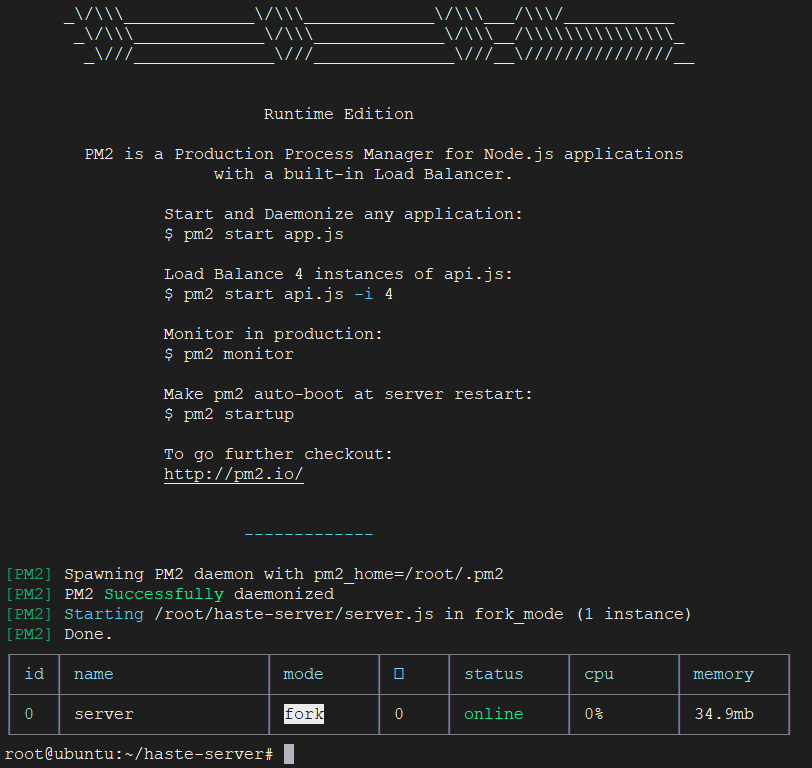Click the '$ pm2 start api.js -i 4' command

279,295
